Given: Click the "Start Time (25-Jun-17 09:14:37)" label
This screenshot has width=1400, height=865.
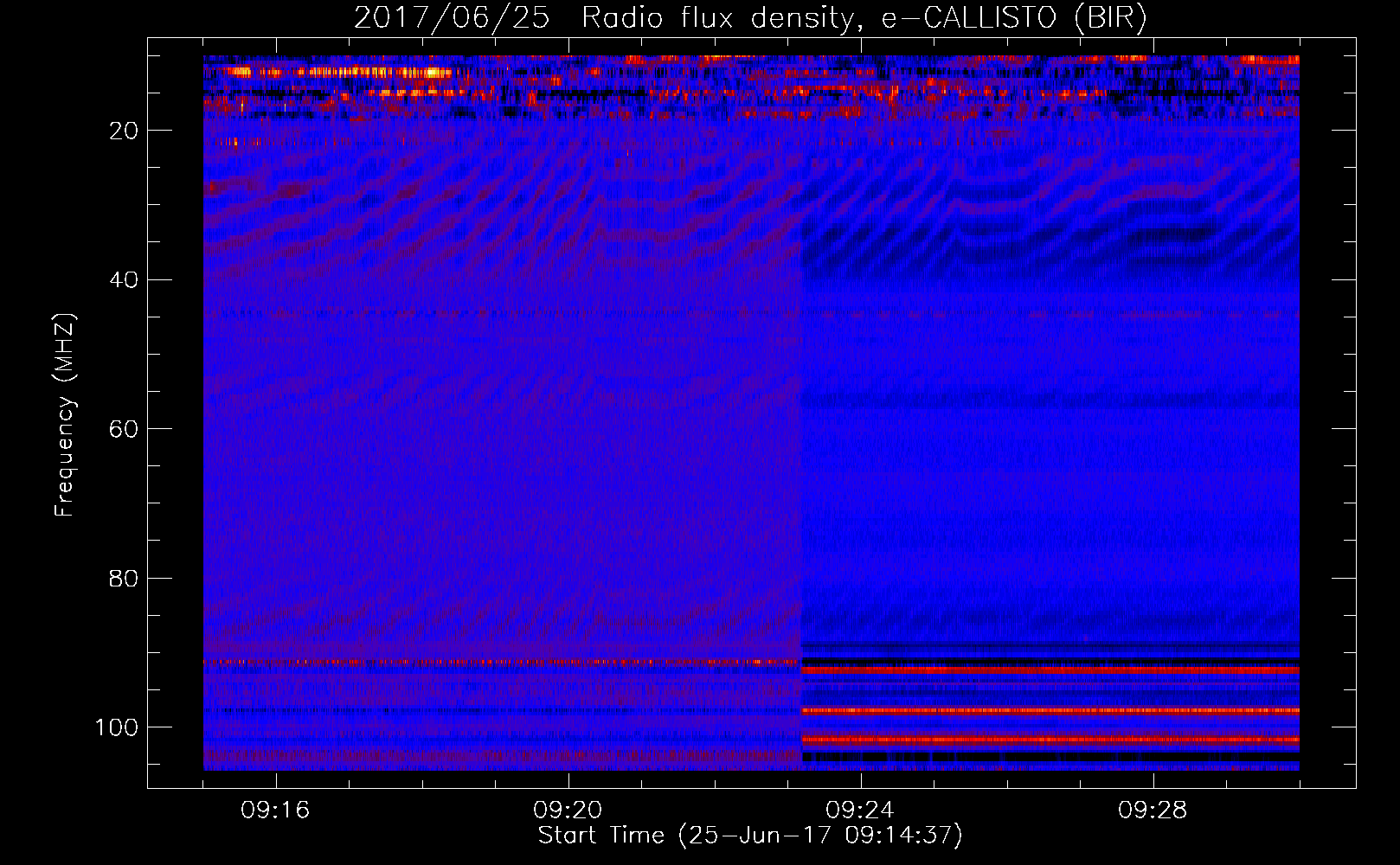Looking at the screenshot, I should (x=750, y=836).
